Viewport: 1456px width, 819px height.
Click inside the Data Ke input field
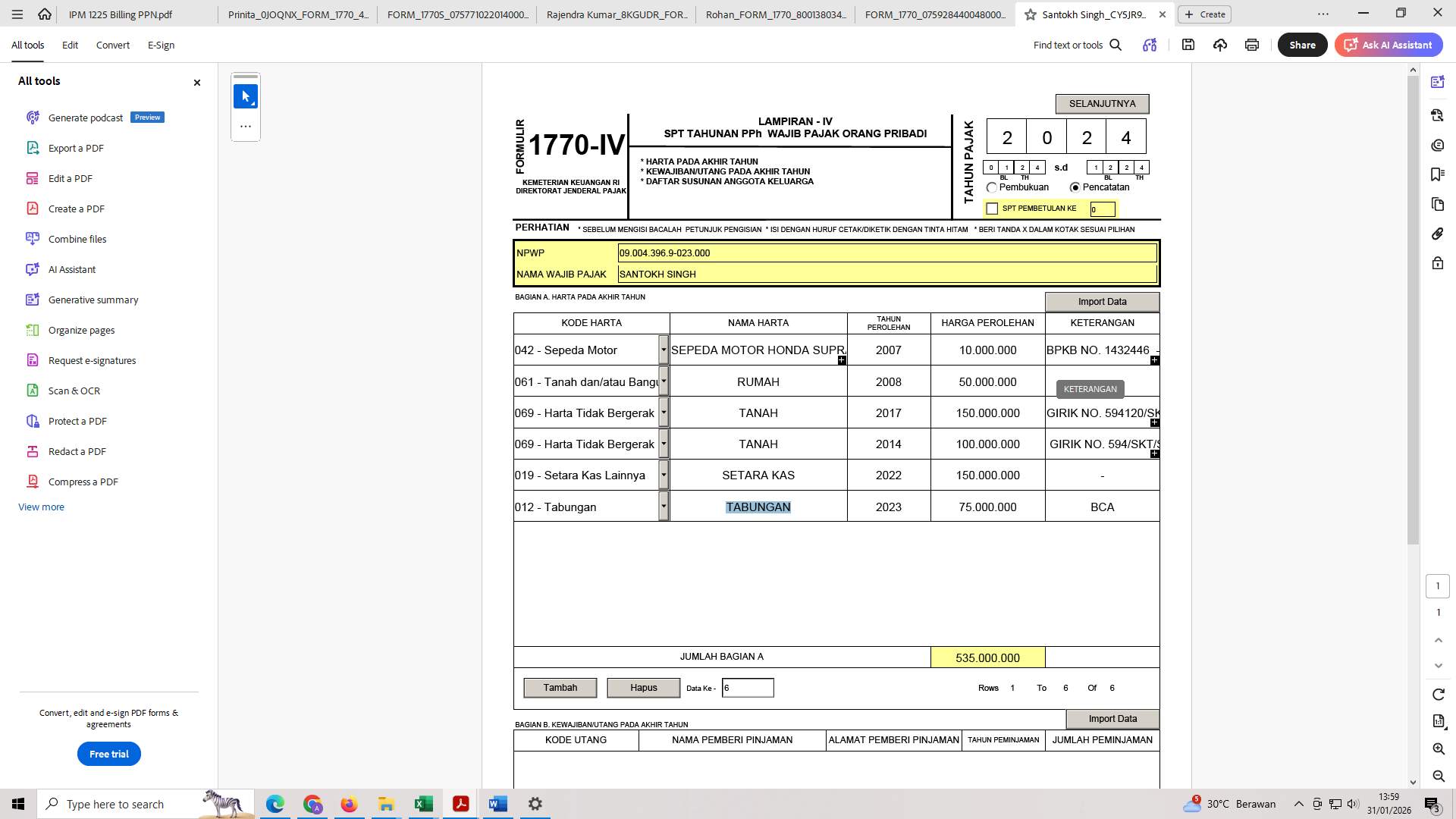748,687
